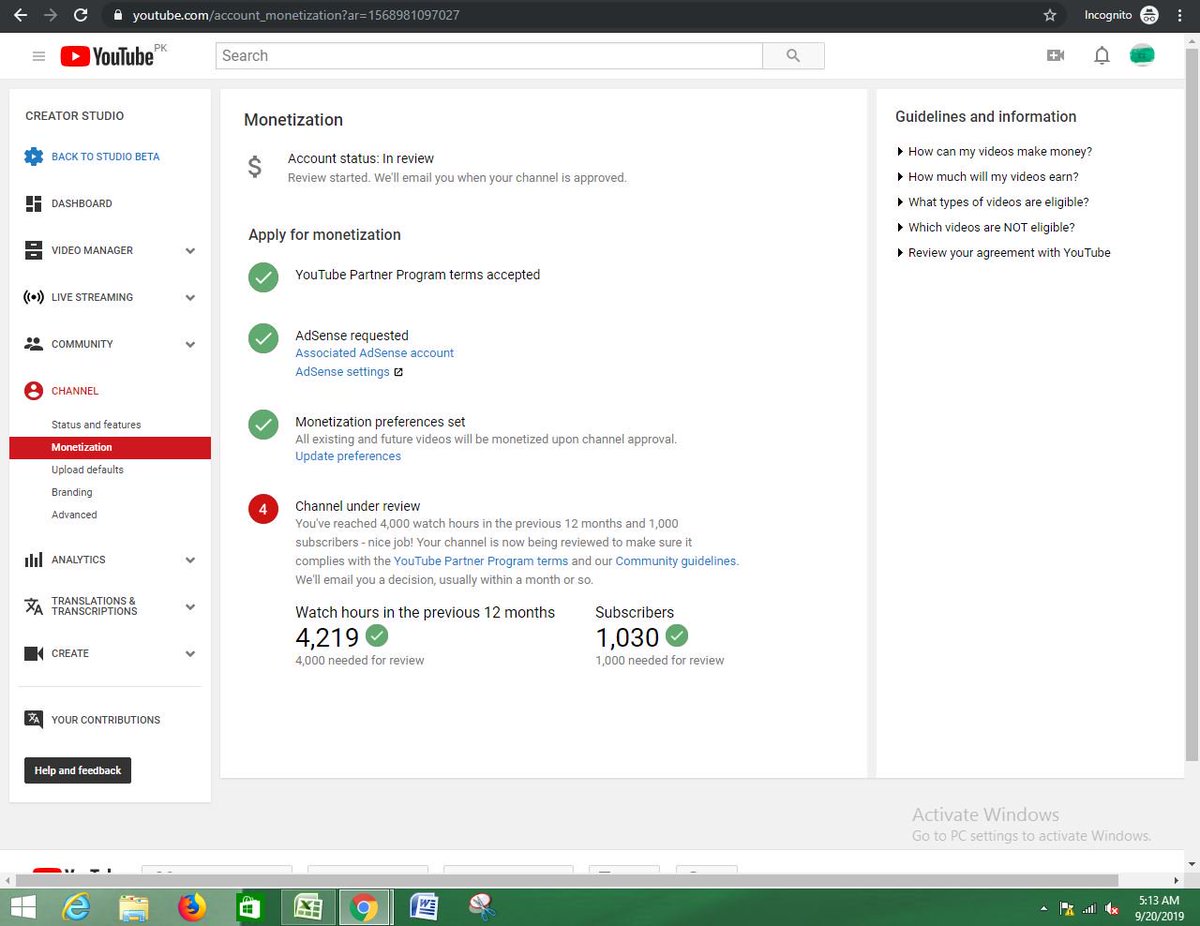The width and height of the screenshot is (1200, 926).
Task: Click the AdSense settings external-link icon
Action: point(398,372)
